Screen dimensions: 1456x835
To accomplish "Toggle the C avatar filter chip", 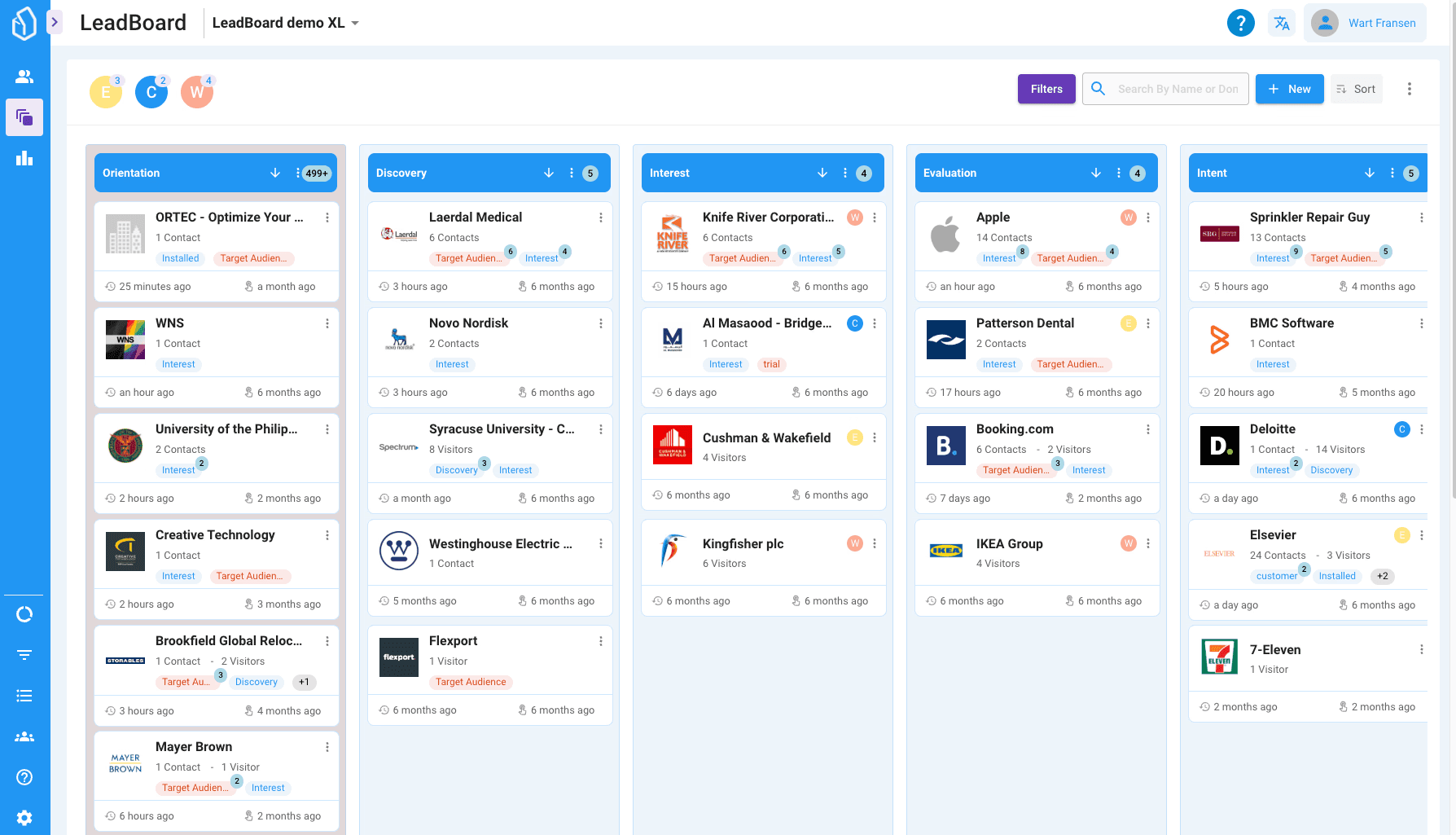I will click(x=151, y=92).
